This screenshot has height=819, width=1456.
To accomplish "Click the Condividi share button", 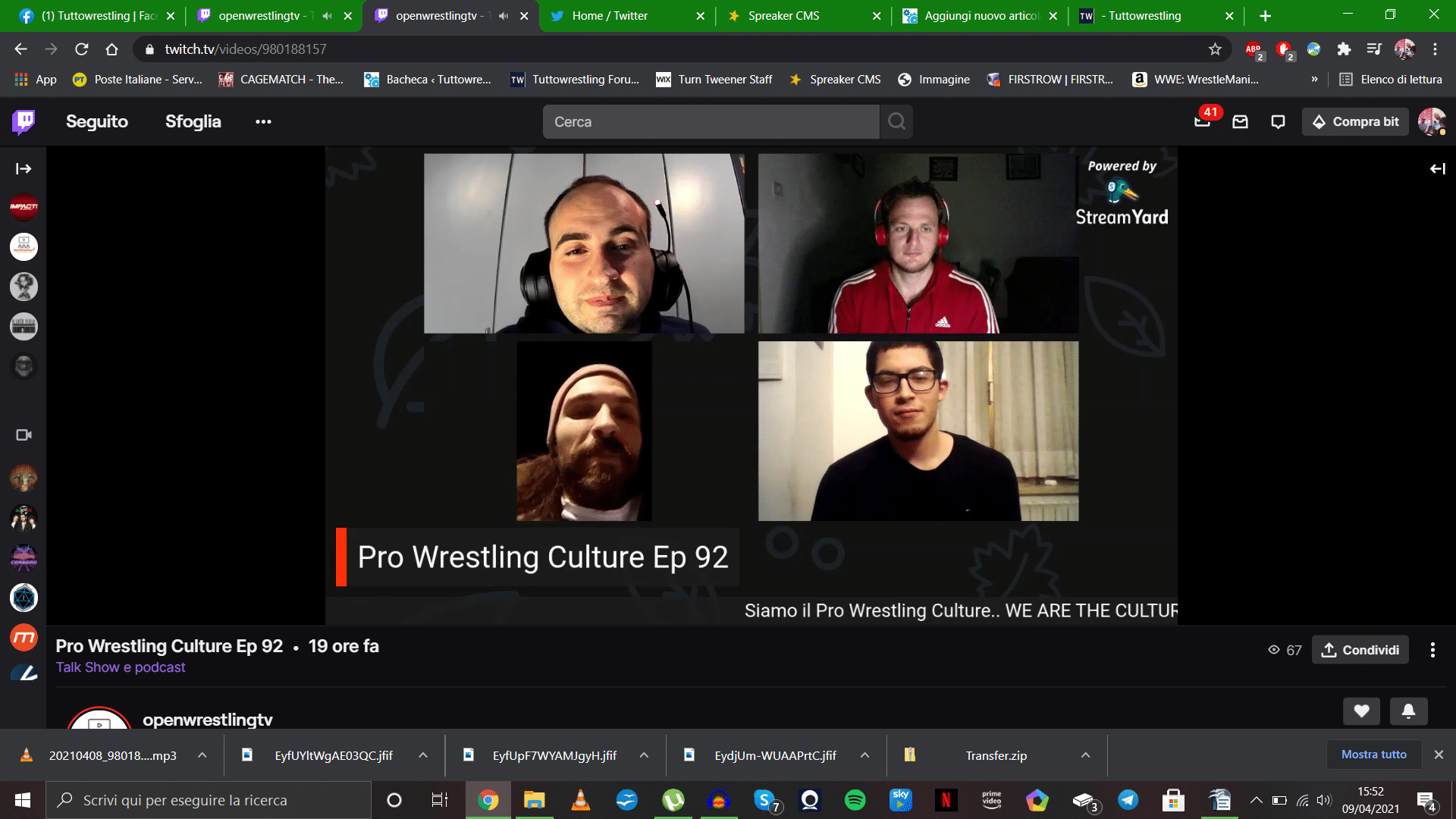I will (1360, 650).
